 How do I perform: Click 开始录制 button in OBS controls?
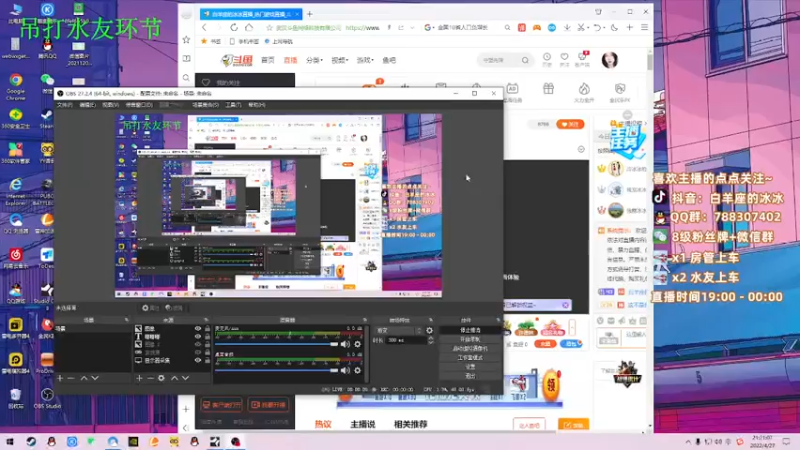[470, 339]
